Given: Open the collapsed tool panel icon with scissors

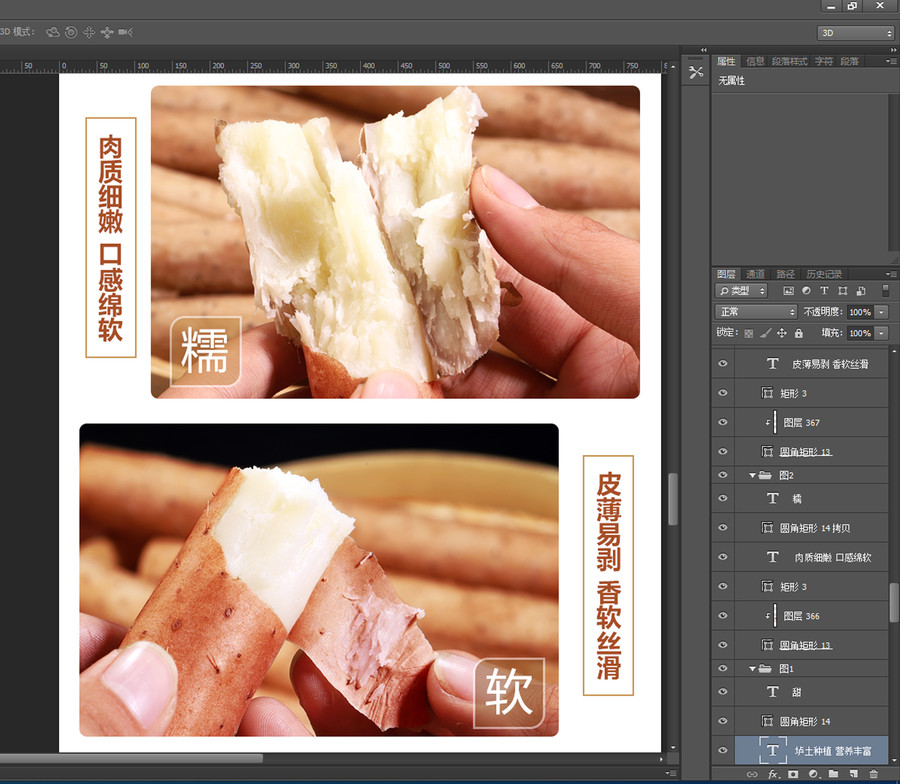Looking at the screenshot, I should 696,72.
